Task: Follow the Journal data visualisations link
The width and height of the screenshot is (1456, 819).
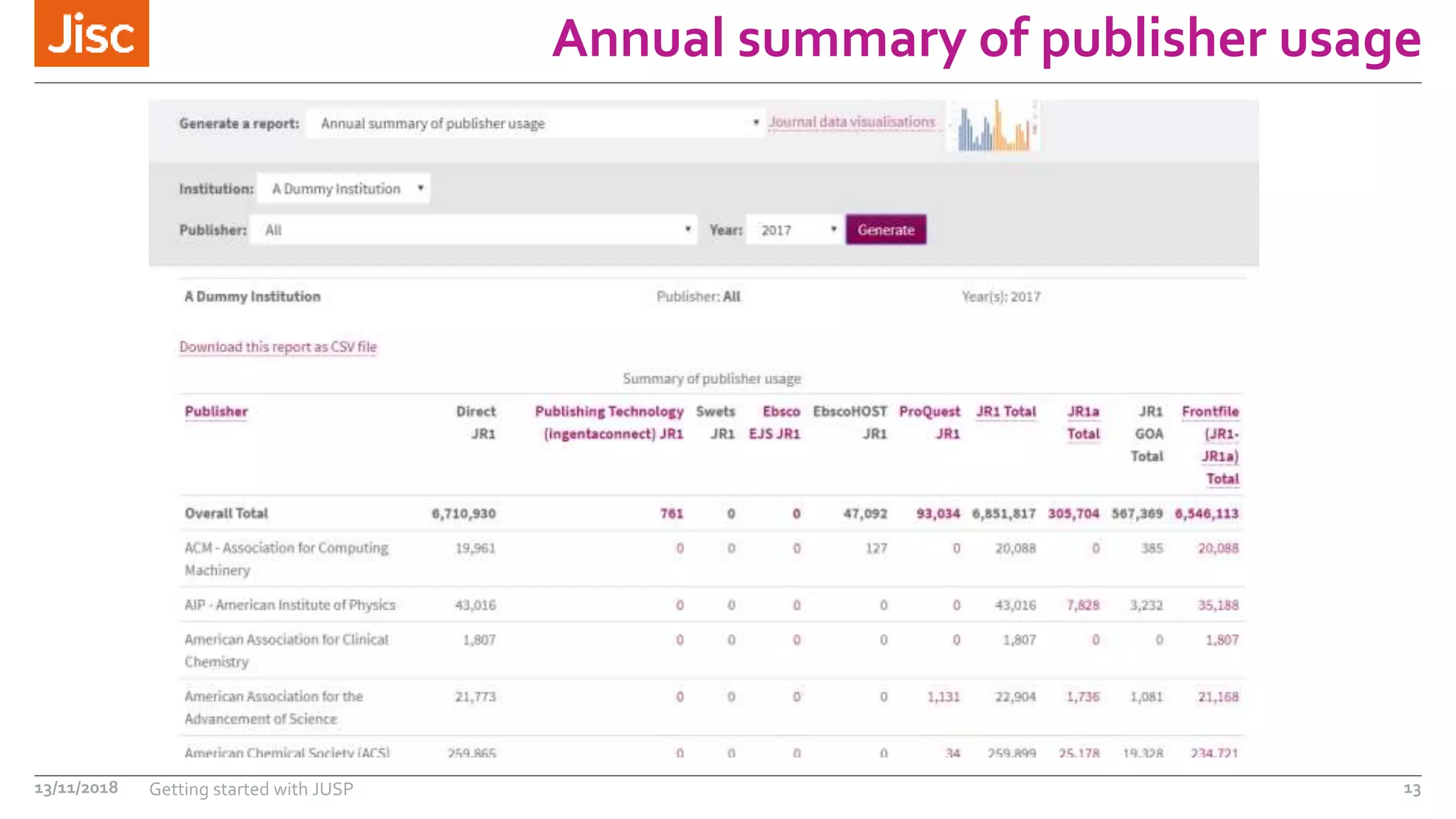Action: (x=852, y=122)
